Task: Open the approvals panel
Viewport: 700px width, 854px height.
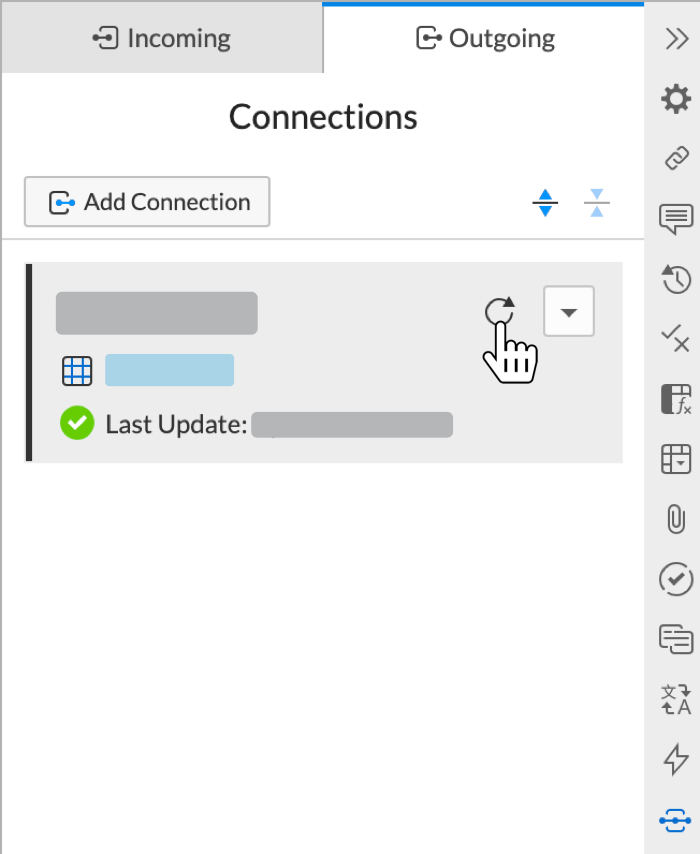Action: tap(676, 580)
